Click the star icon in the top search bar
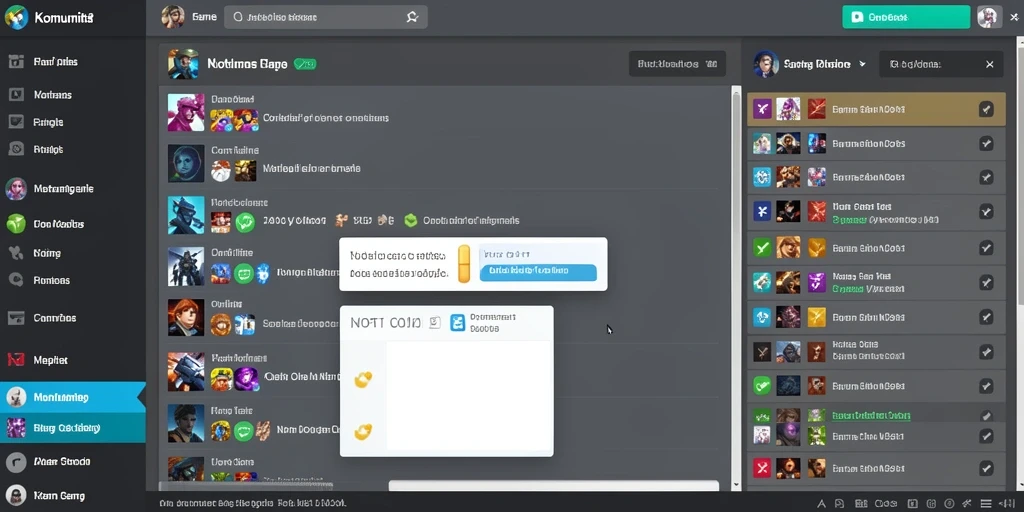Image resolution: width=1024 pixels, height=512 pixels. click(x=412, y=18)
